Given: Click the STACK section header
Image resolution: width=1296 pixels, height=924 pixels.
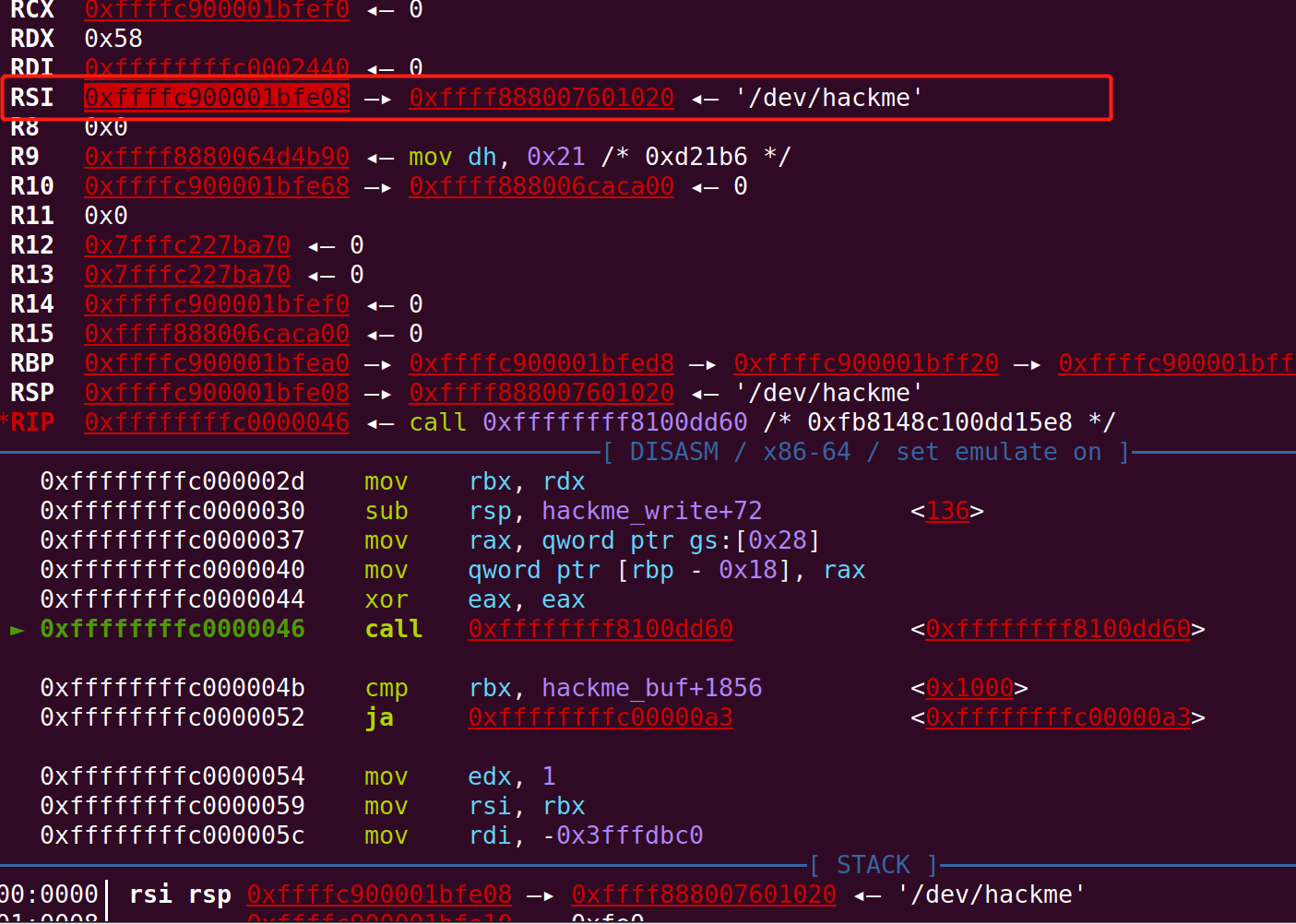Looking at the screenshot, I should pos(874,865).
